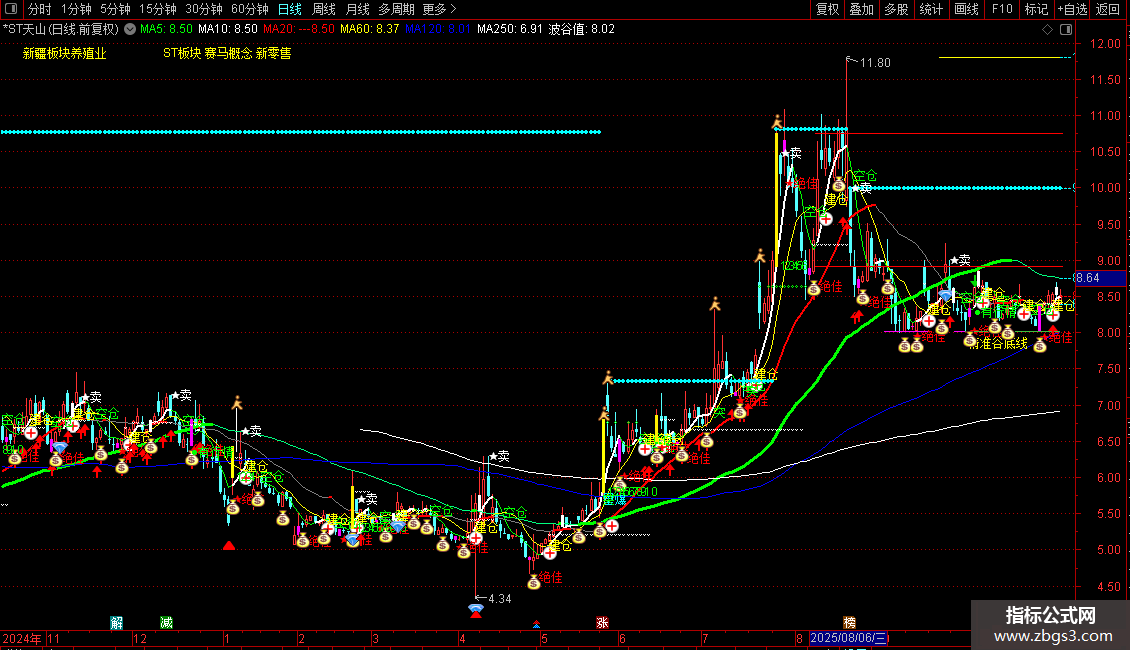The height and width of the screenshot is (650, 1130).
Task: Click the MA120 indicator value
Action: [x=437, y=30]
